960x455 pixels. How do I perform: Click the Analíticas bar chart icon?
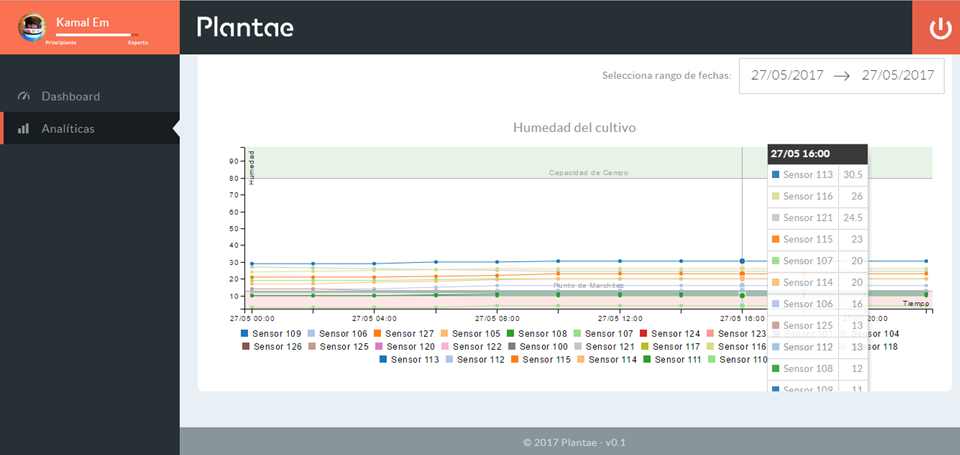point(23,129)
